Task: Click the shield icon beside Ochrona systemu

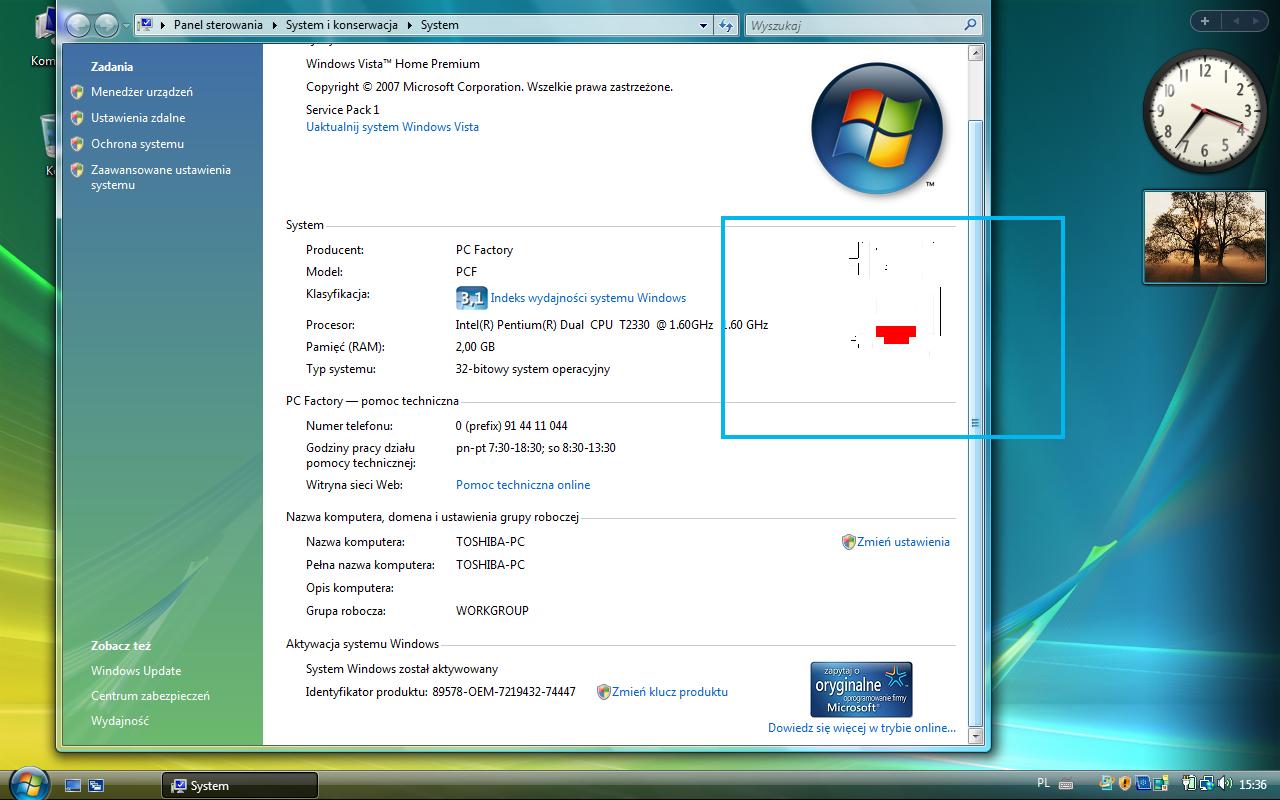Action: tap(77, 144)
